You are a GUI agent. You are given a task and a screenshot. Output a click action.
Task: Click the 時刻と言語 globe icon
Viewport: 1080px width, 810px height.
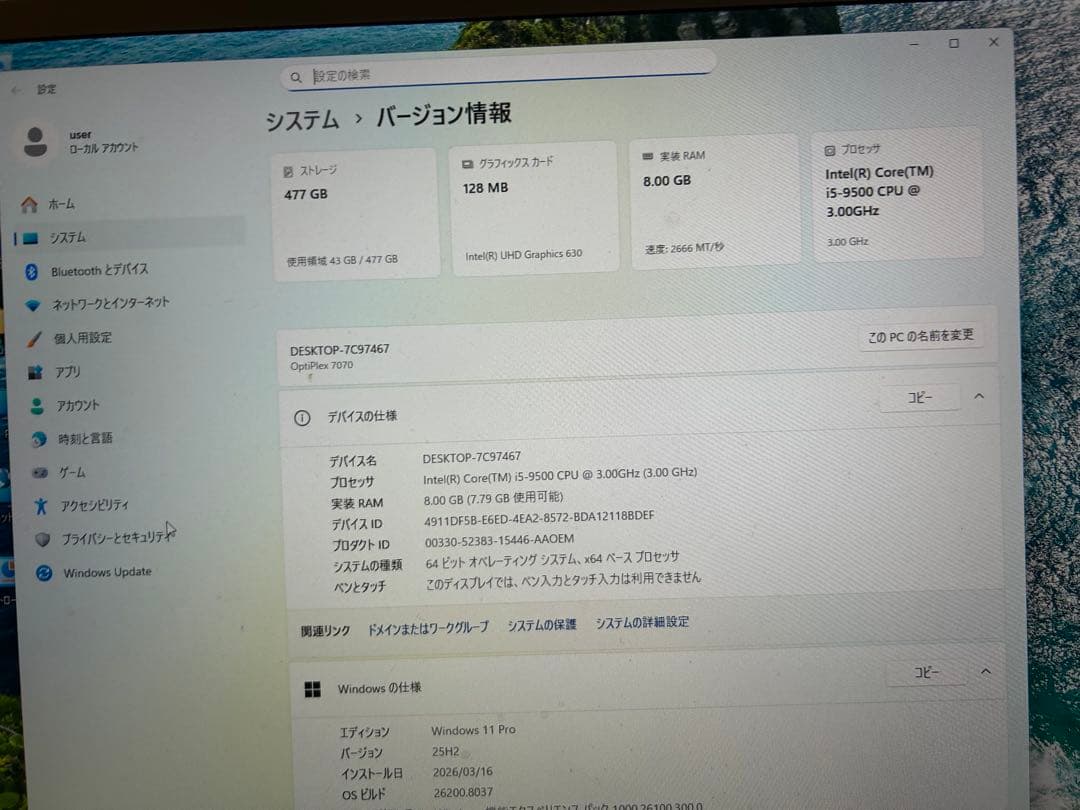point(39,439)
